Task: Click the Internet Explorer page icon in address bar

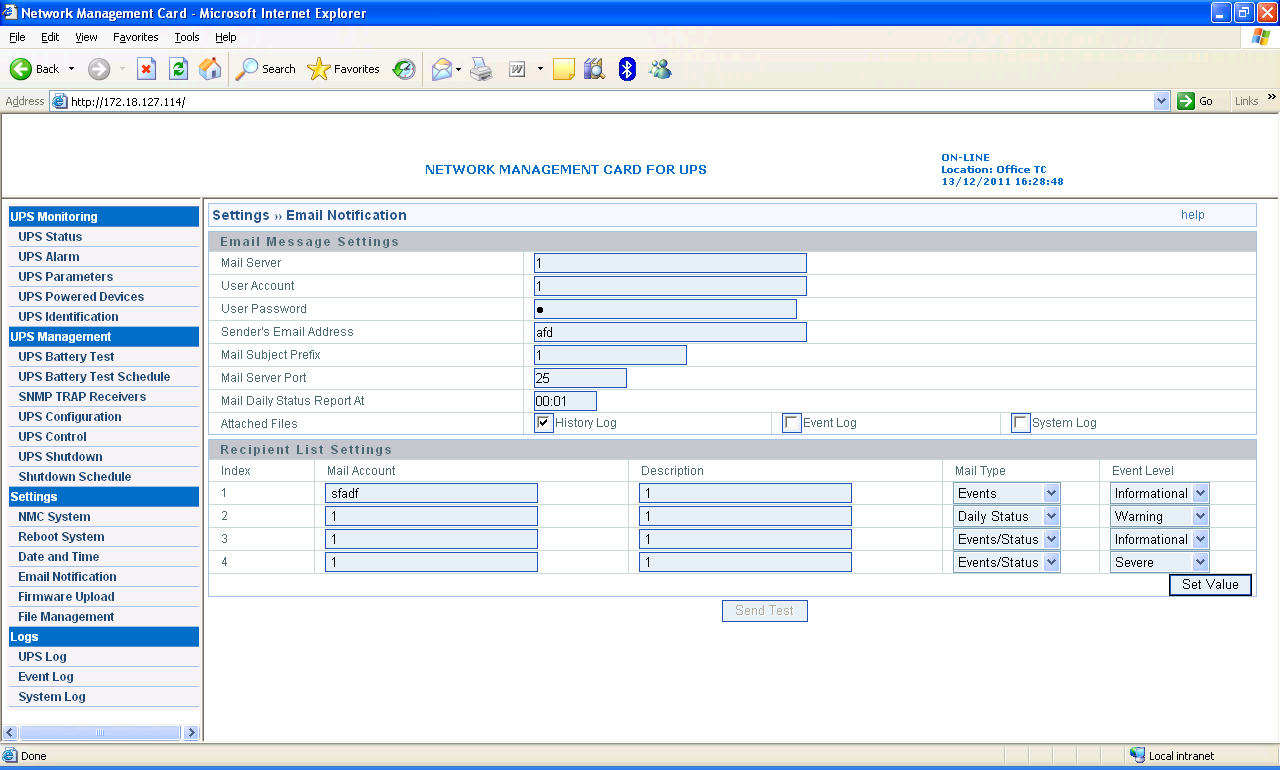Action: click(59, 101)
